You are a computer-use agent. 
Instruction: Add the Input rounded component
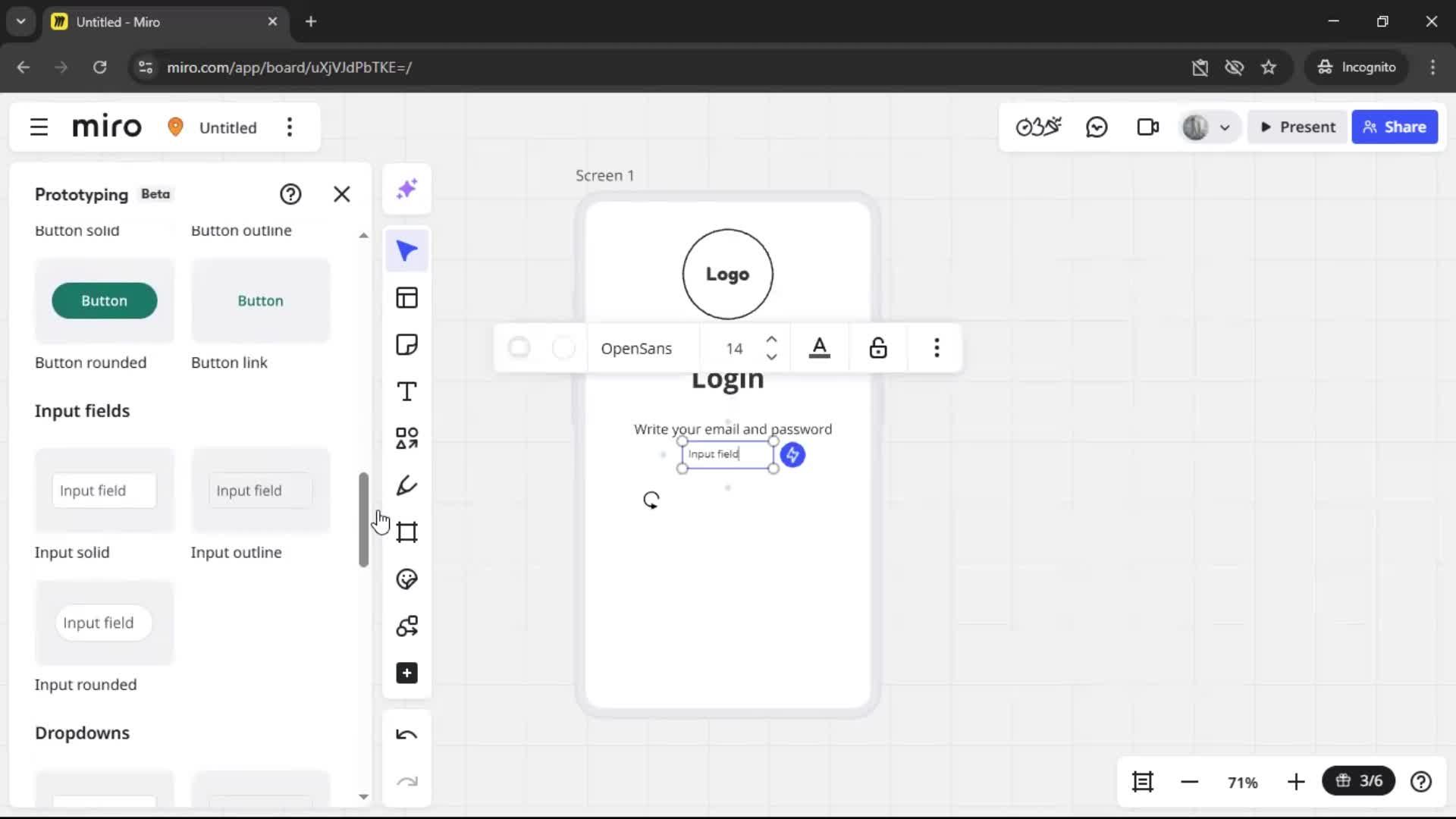[x=105, y=623]
